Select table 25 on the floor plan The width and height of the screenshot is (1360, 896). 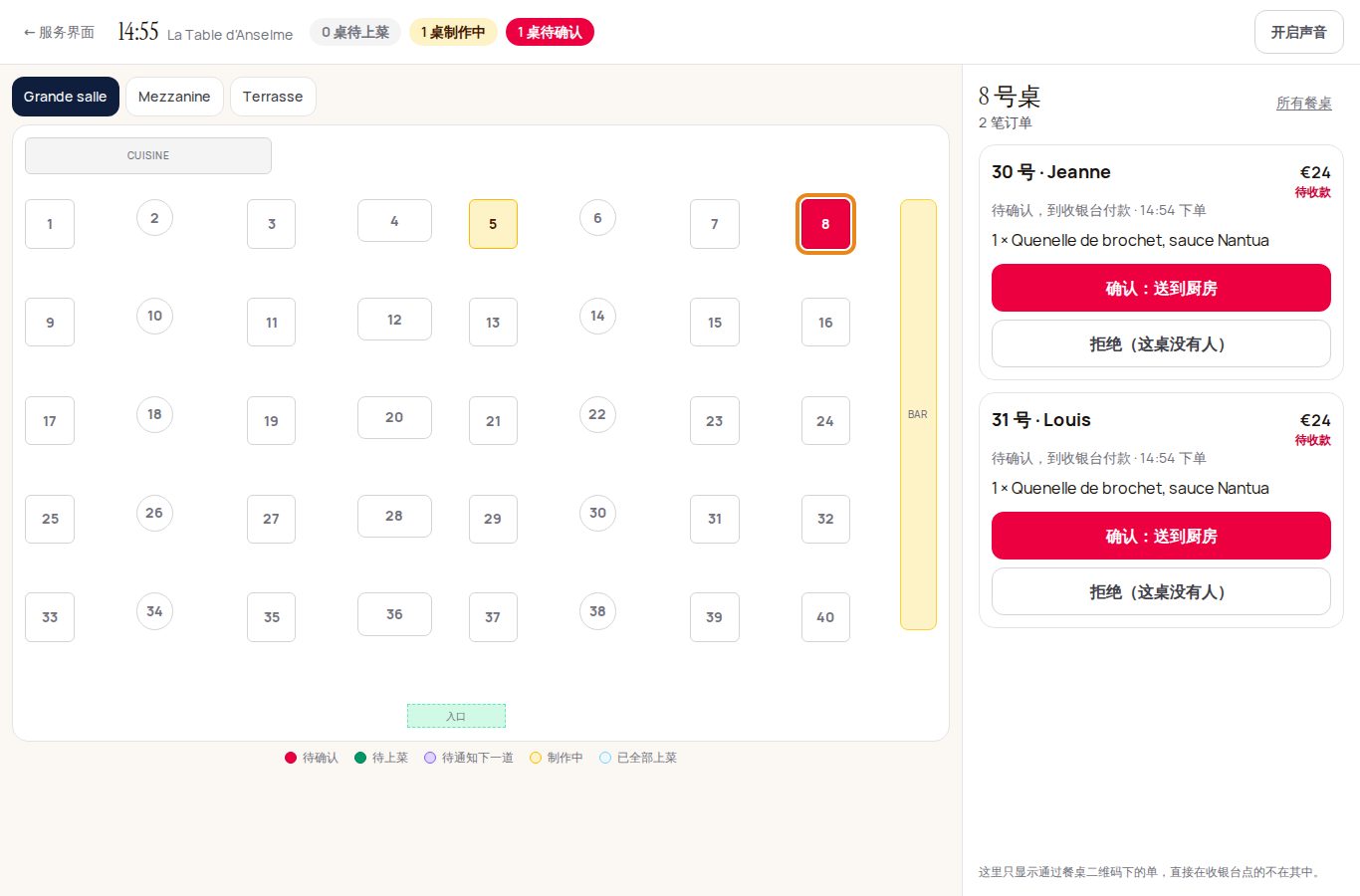click(50, 519)
